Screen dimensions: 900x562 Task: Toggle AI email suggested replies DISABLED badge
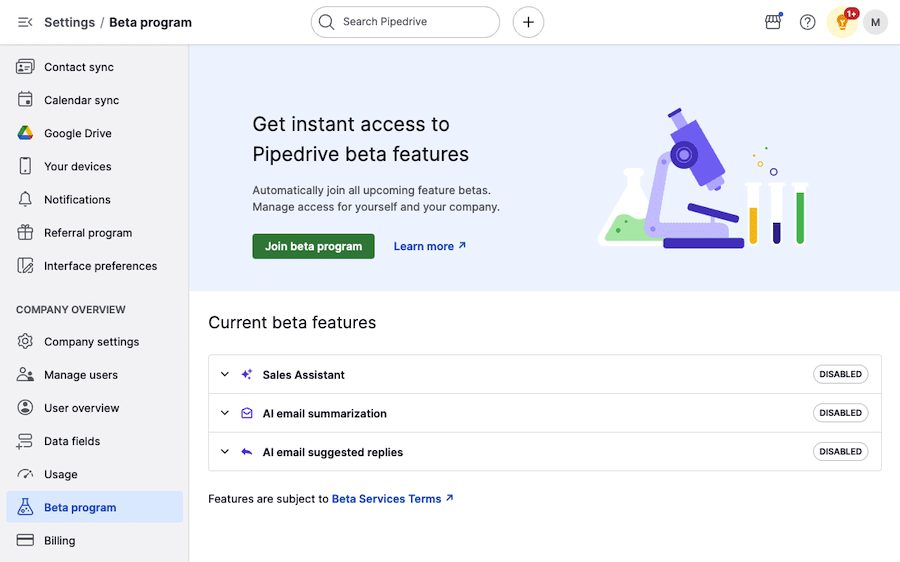click(x=840, y=452)
